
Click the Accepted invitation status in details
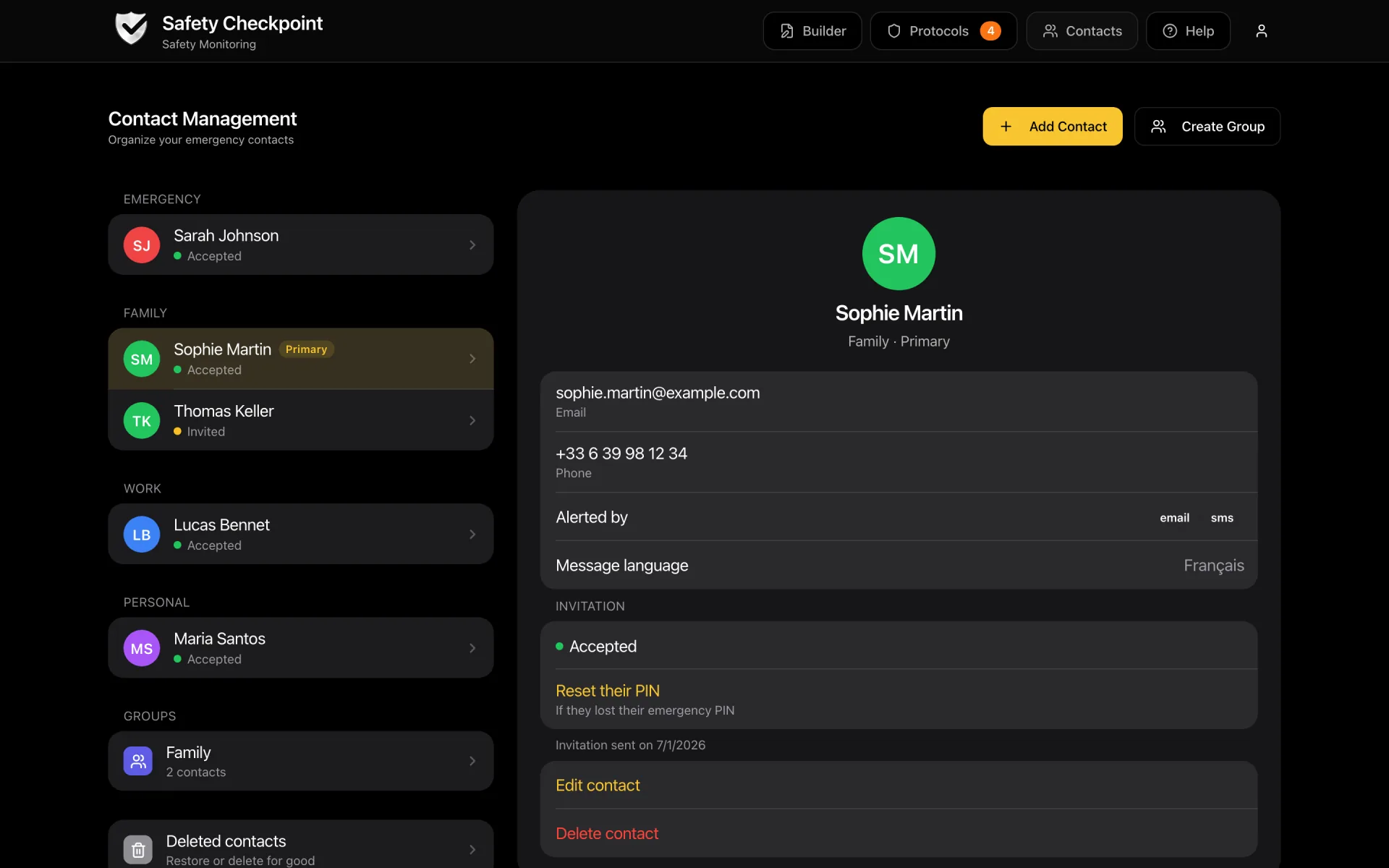pos(596,647)
